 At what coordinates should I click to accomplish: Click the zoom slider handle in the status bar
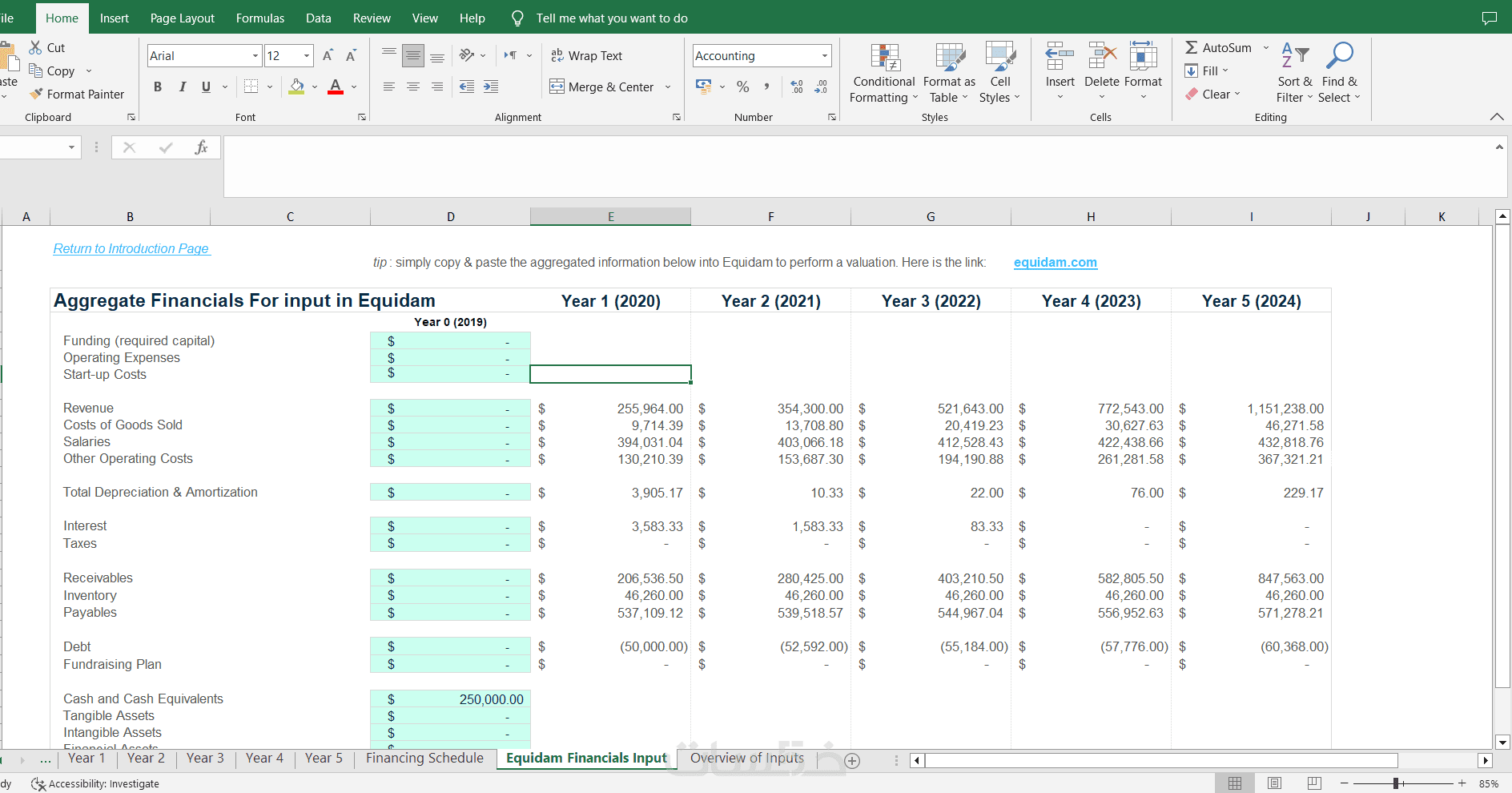tap(1396, 783)
